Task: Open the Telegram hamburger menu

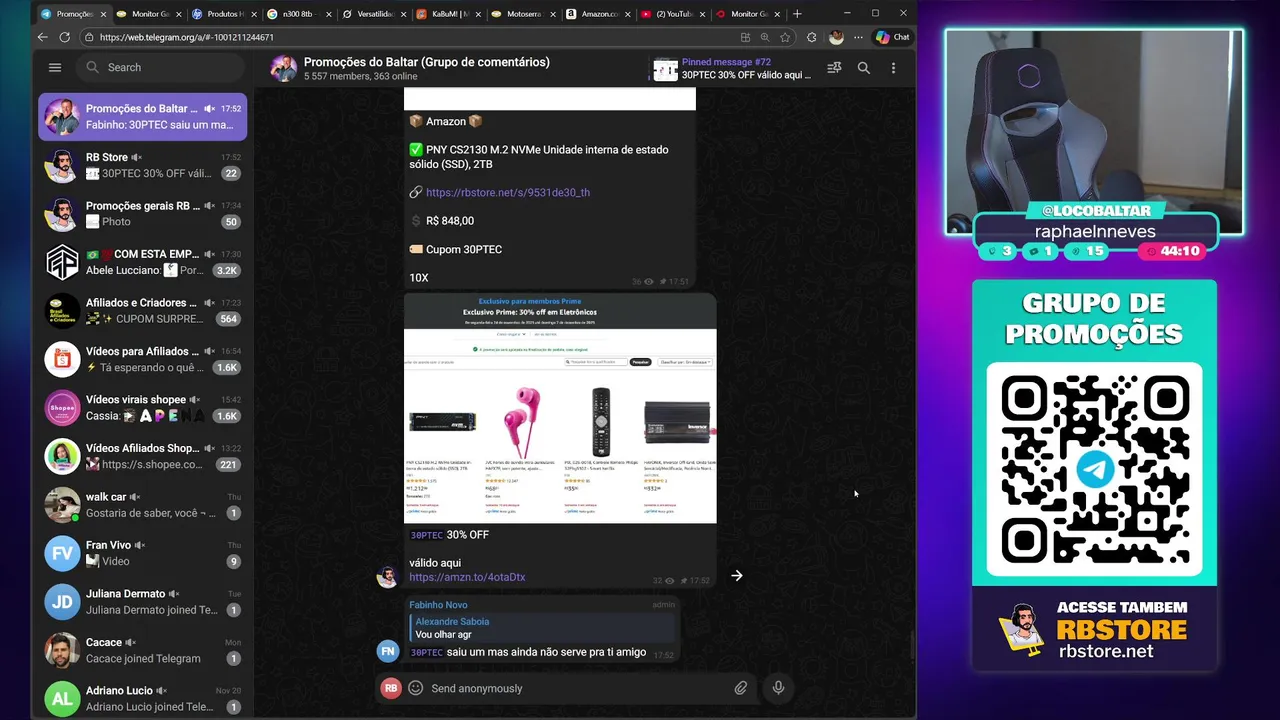Action: pos(55,67)
